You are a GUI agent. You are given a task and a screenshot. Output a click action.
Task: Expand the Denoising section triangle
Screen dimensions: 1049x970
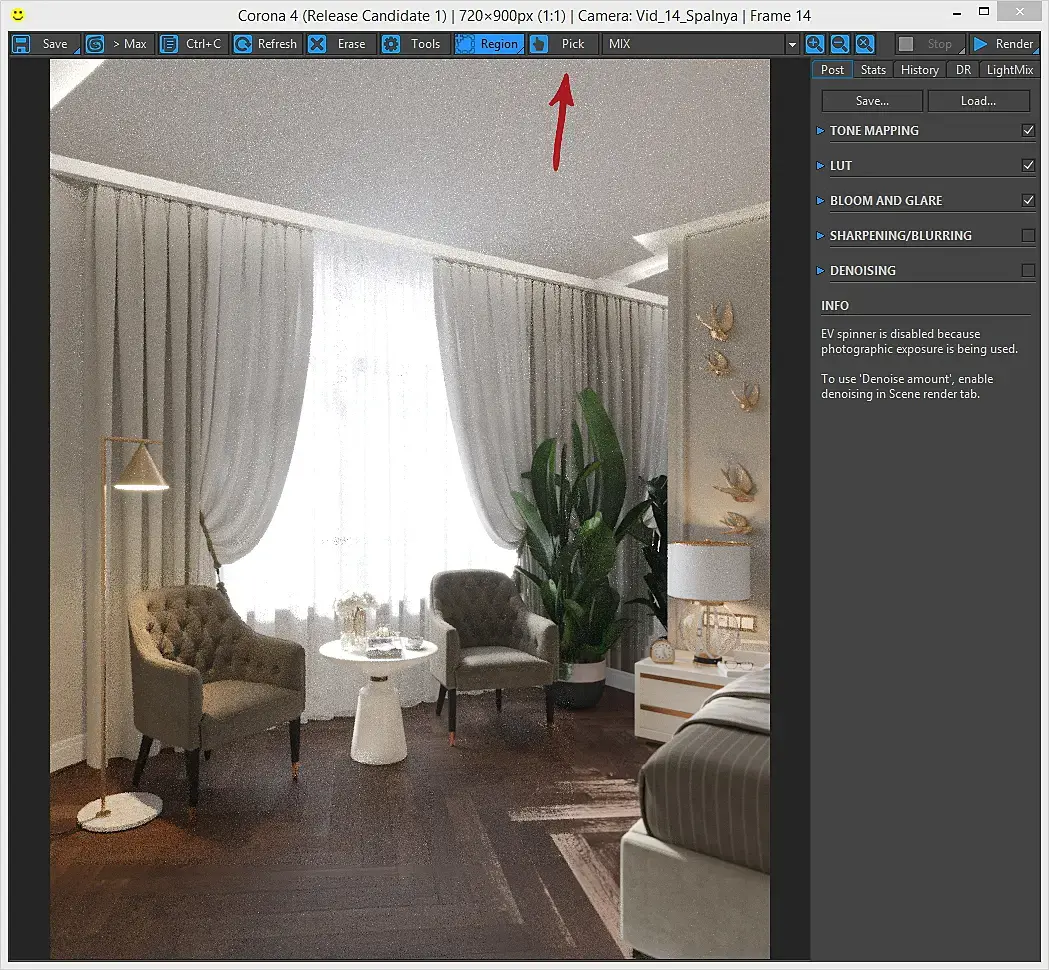tap(820, 270)
